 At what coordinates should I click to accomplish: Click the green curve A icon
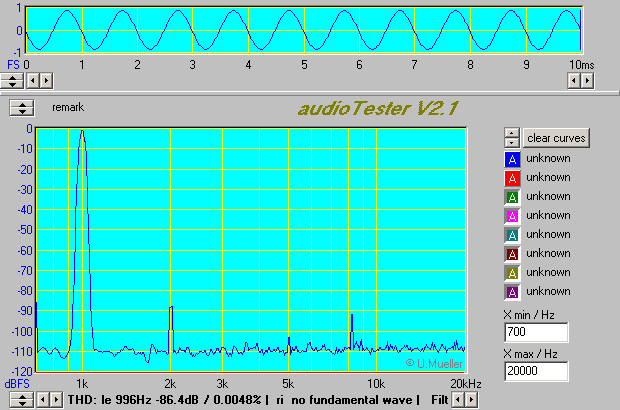pyautogui.click(x=512, y=197)
